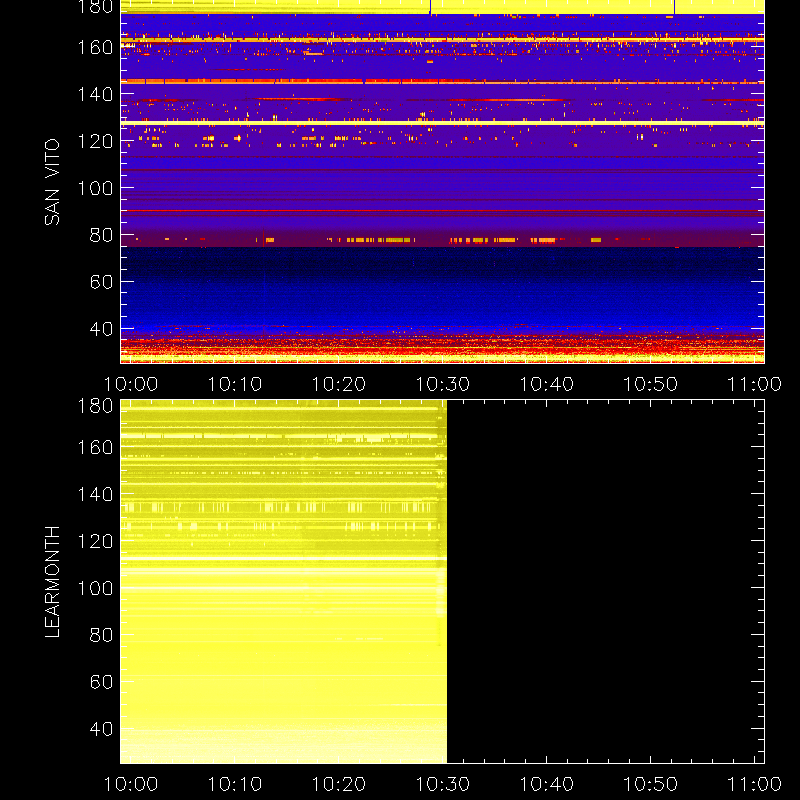Image resolution: width=800 pixels, height=800 pixels.
Task: Select the 80 tick label on Learmonth axis
Action: click(101, 635)
